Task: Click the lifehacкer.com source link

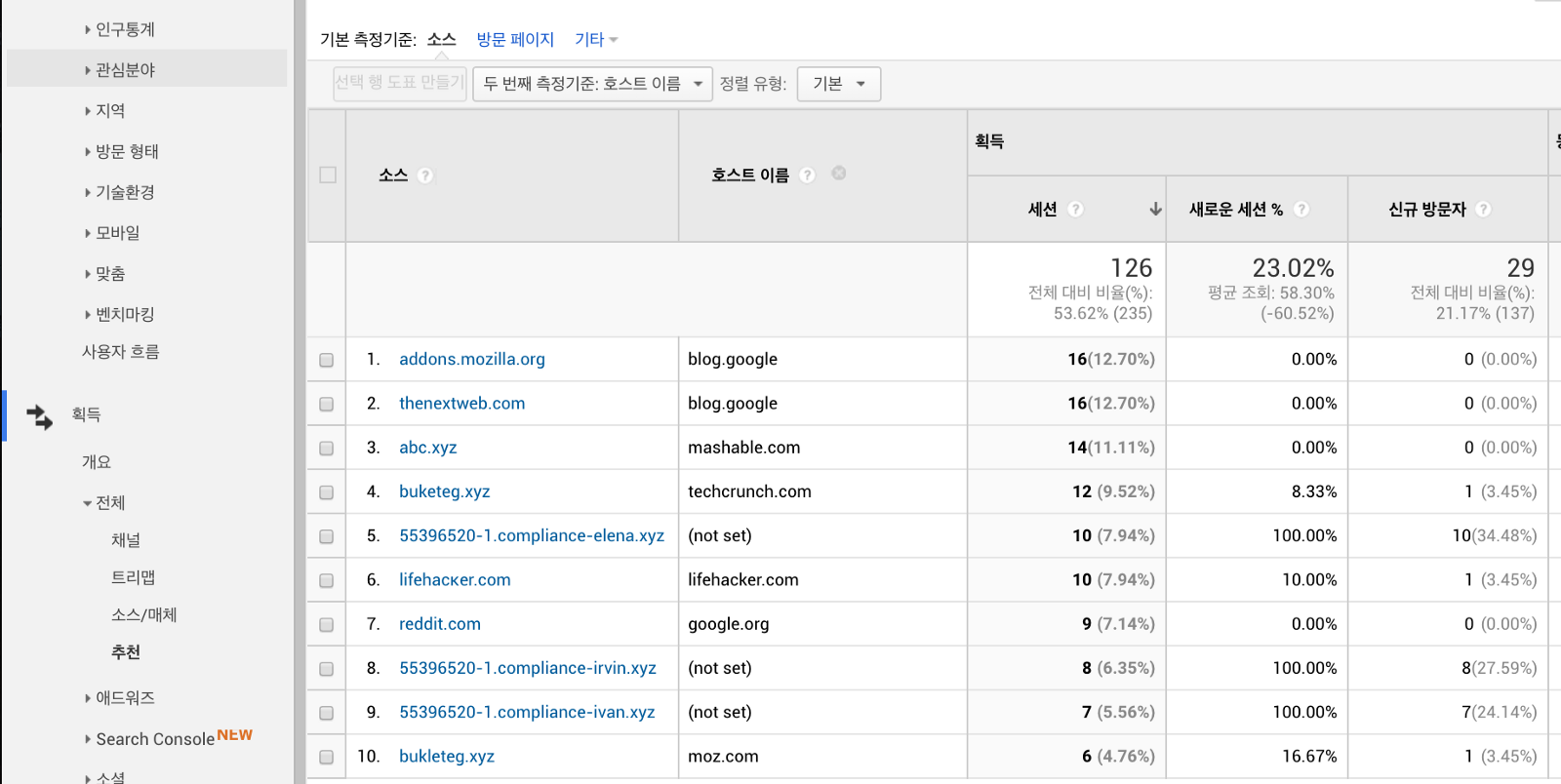Action: tap(455, 580)
